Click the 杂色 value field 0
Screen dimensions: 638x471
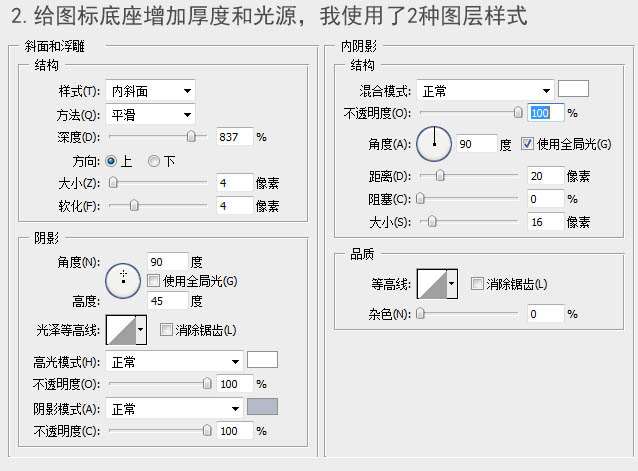546,314
